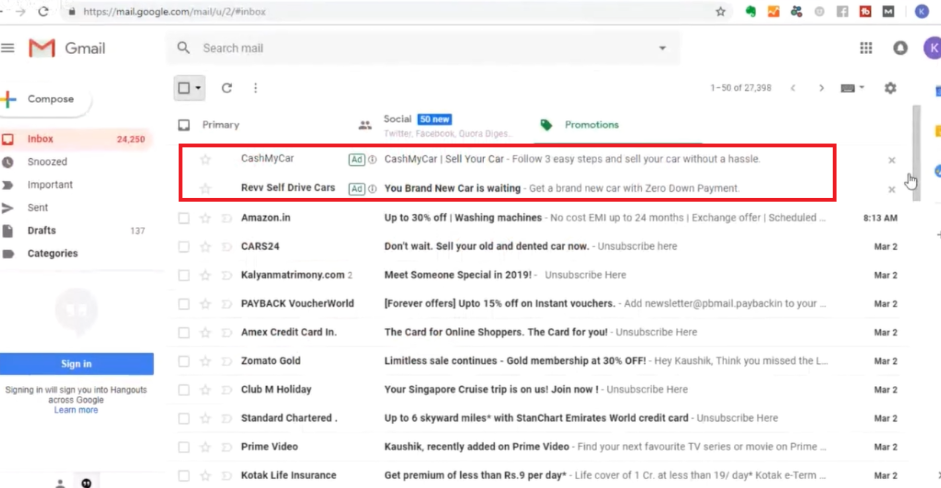Open the main menu hamburger icon

pos(7,48)
